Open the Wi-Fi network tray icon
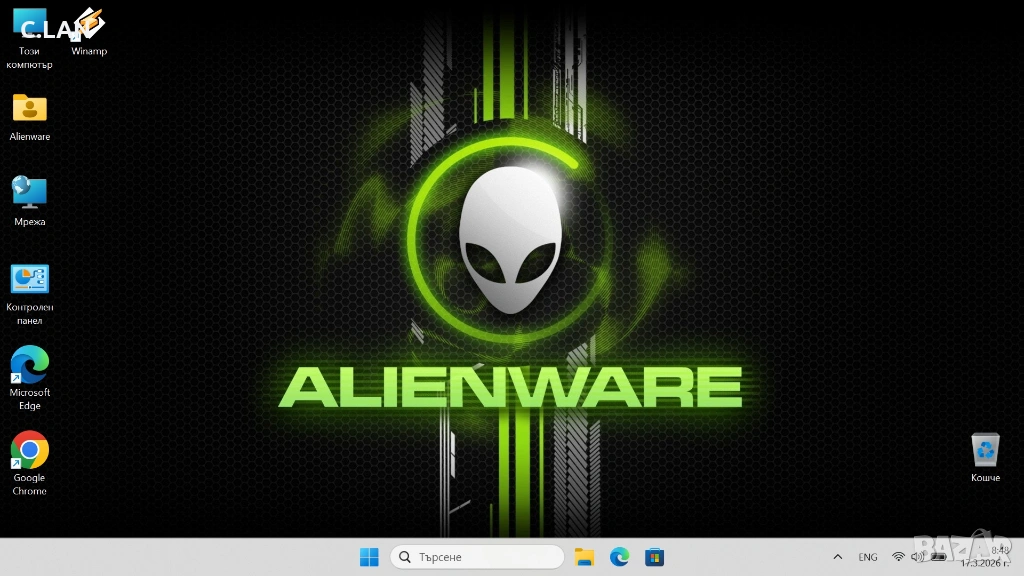 [x=898, y=557]
